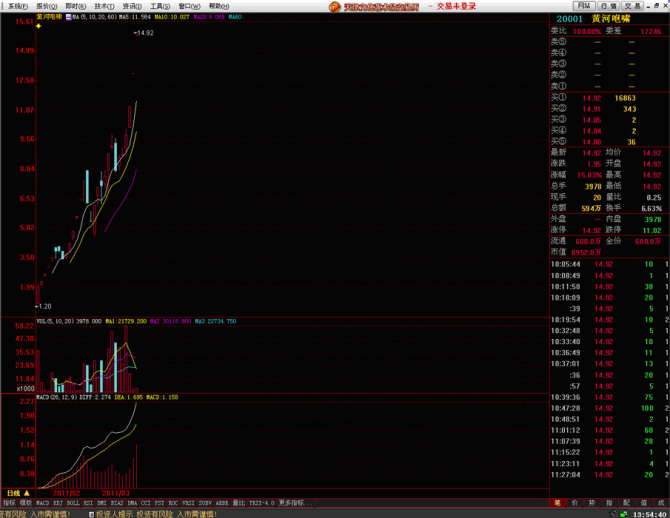Click the 笔 tab at bottom right
The height and width of the screenshot is (518, 670).
point(558,502)
